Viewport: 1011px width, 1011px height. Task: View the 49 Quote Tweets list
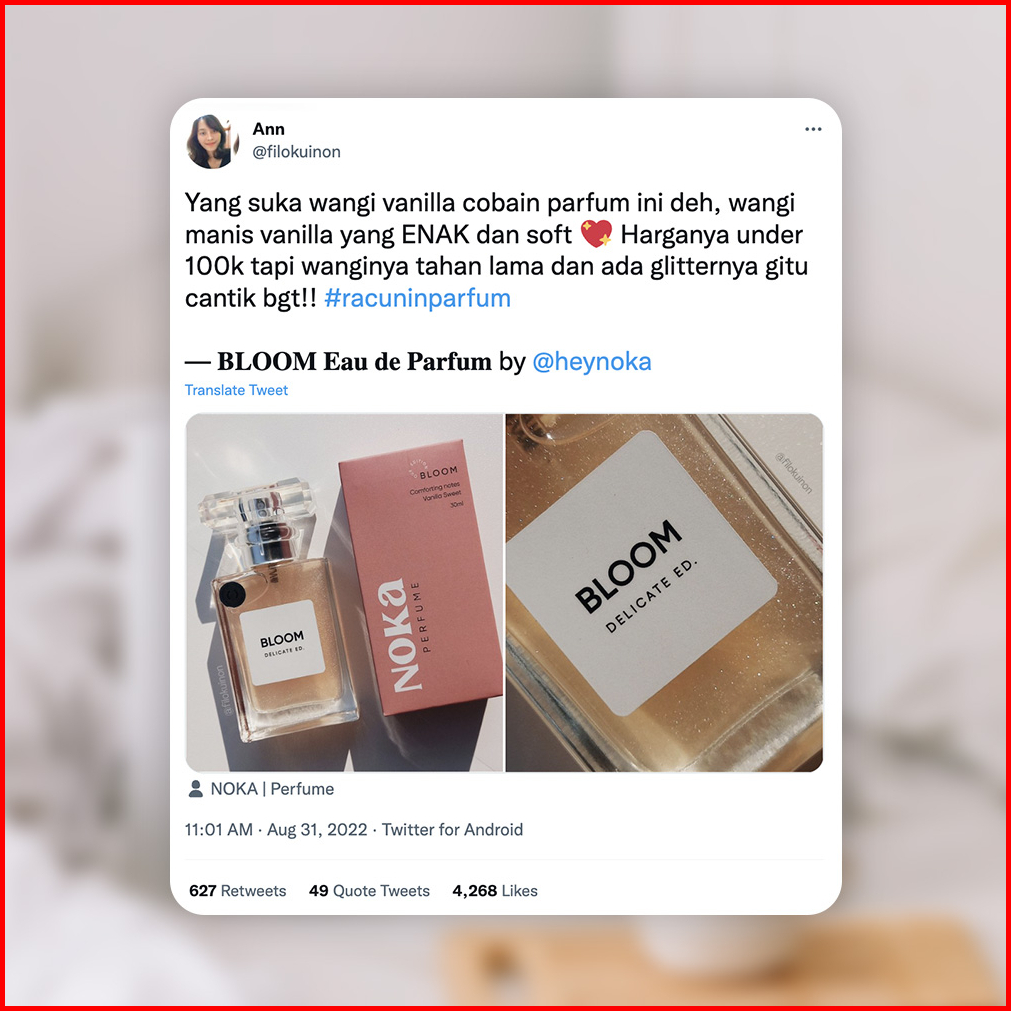tap(369, 891)
